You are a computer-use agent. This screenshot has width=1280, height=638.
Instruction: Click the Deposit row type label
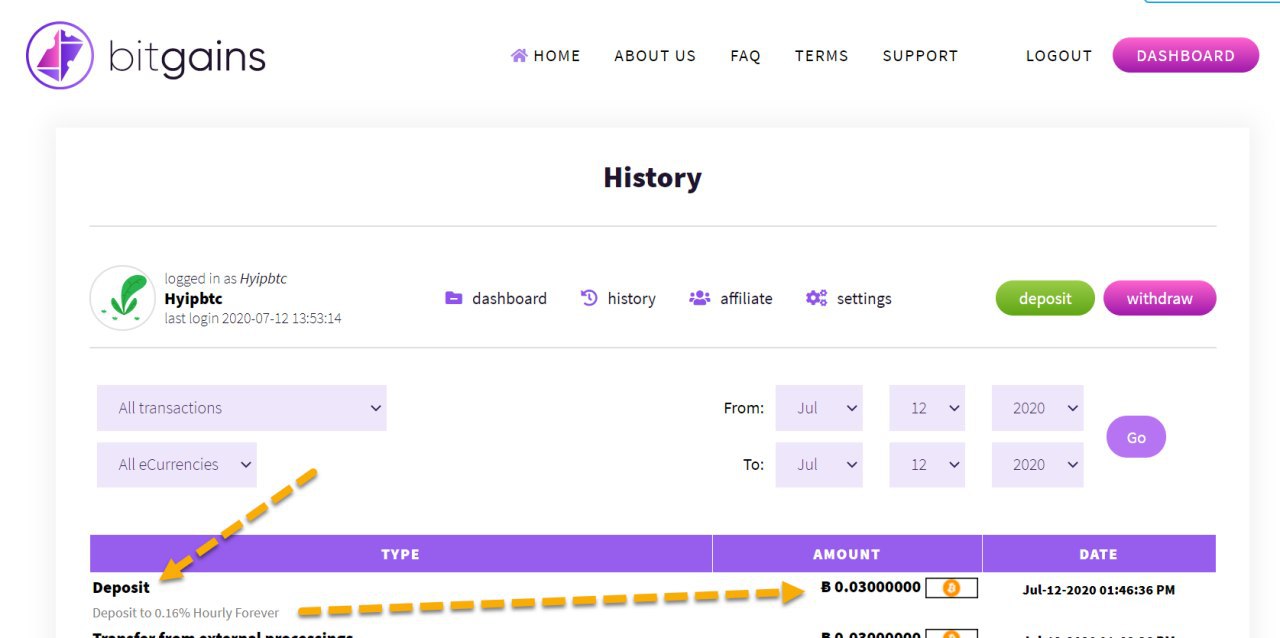pyautogui.click(x=121, y=588)
